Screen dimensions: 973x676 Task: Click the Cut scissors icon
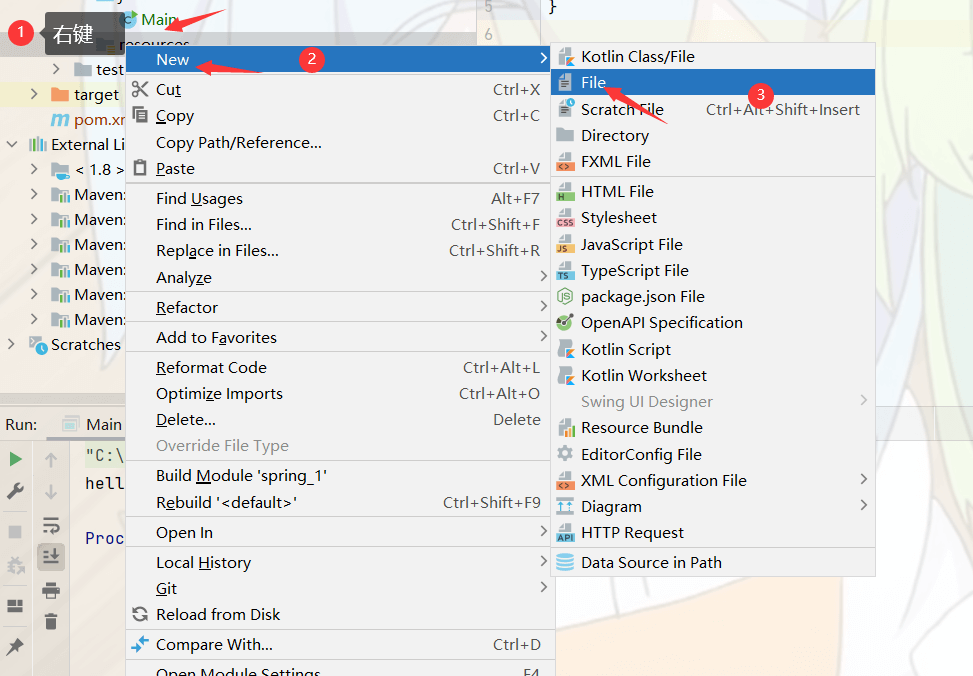coord(140,89)
